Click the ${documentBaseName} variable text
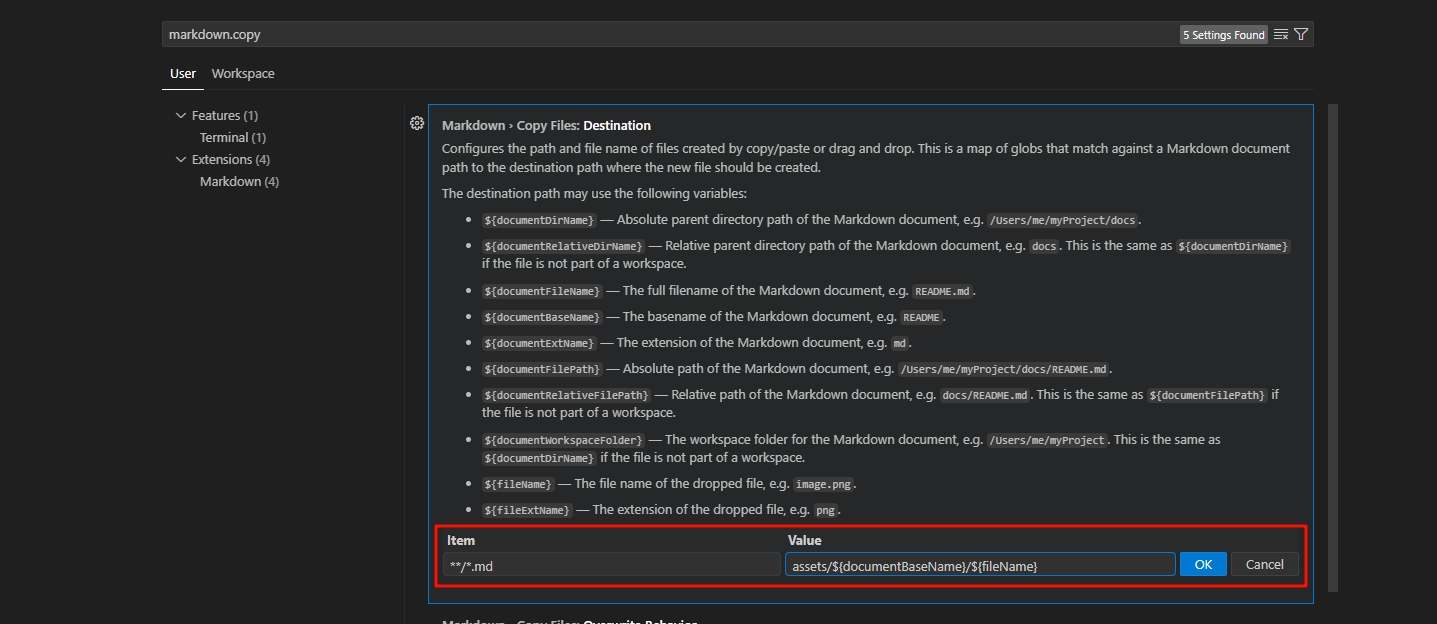 (x=542, y=317)
